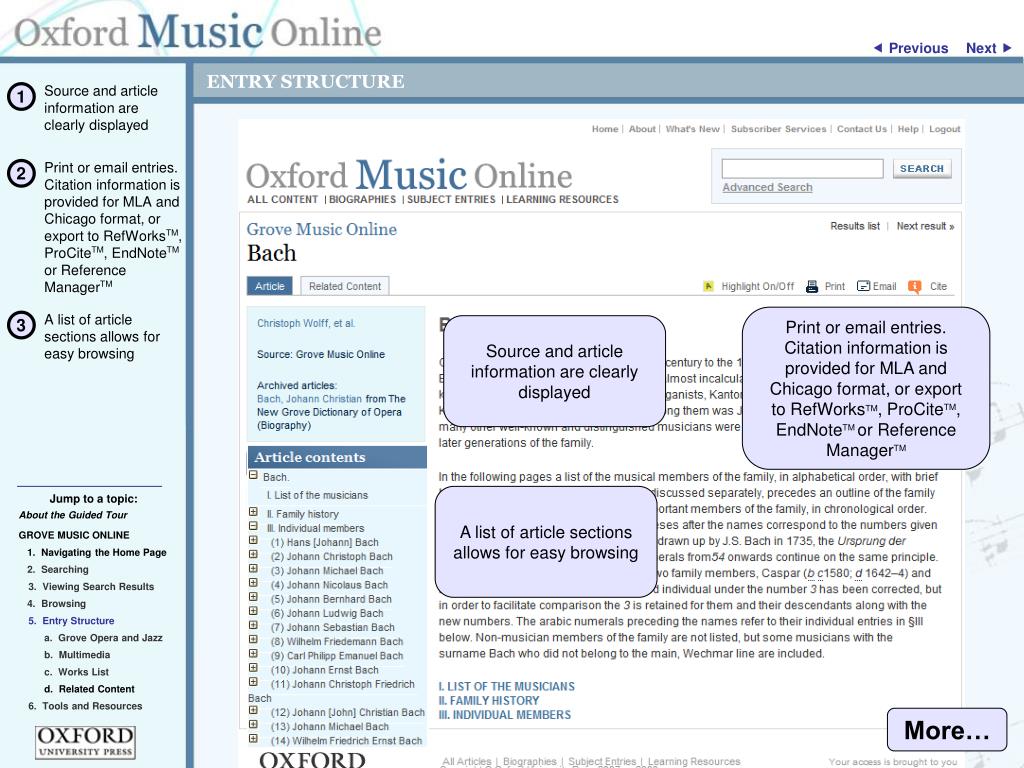Click the More… button
The height and width of the screenshot is (768, 1024).
(x=947, y=730)
